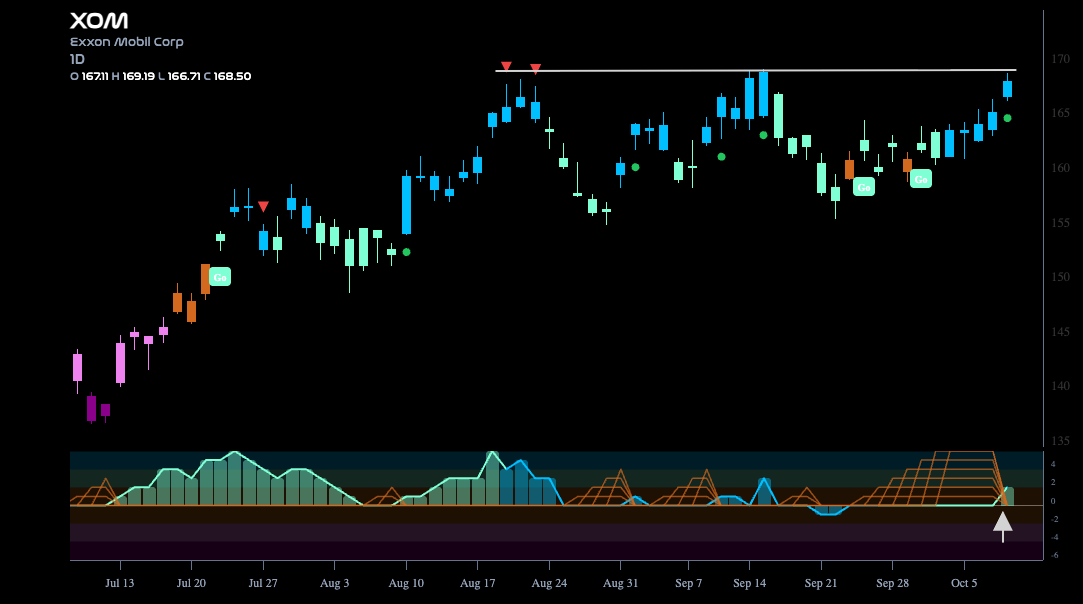Click the Aug 3 date label

point(334,583)
